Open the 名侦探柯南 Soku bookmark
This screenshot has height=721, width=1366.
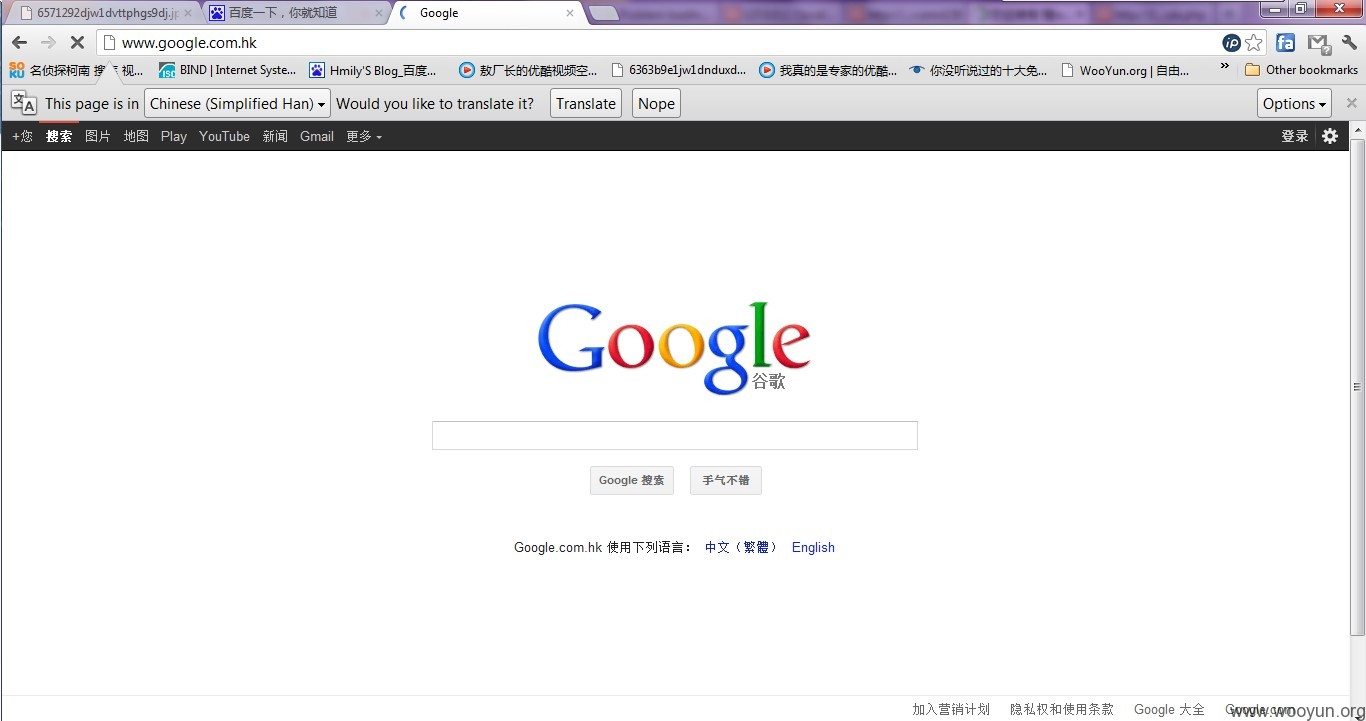click(x=76, y=70)
